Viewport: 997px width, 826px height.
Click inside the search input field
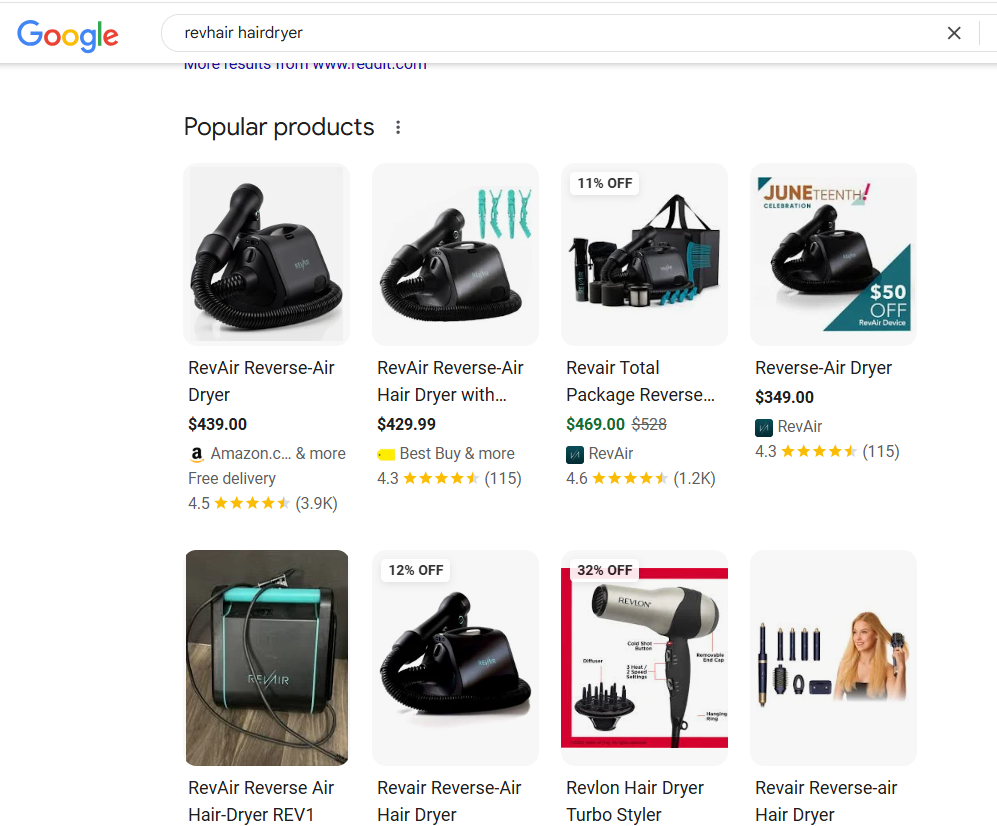click(400, 33)
